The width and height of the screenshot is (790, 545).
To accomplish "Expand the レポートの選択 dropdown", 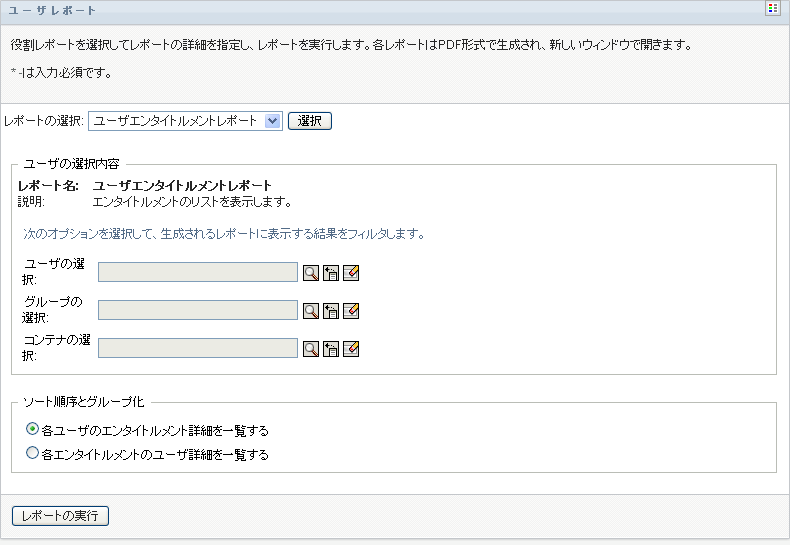I will pyautogui.click(x=272, y=121).
